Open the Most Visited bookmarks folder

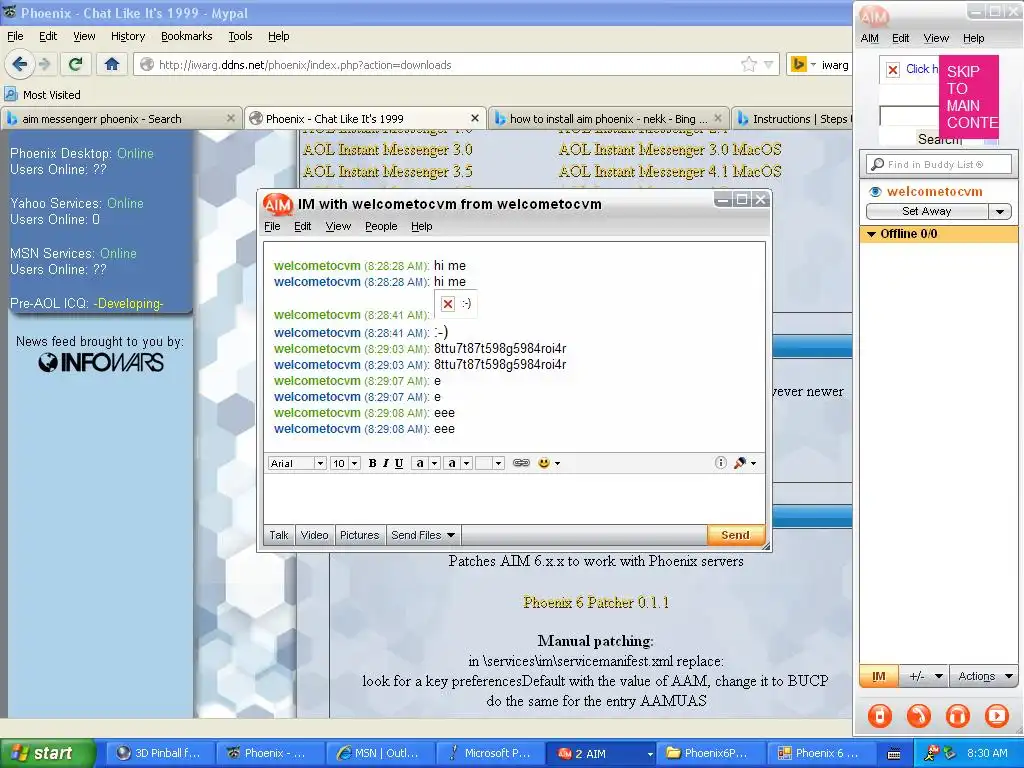(x=42, y=95)
